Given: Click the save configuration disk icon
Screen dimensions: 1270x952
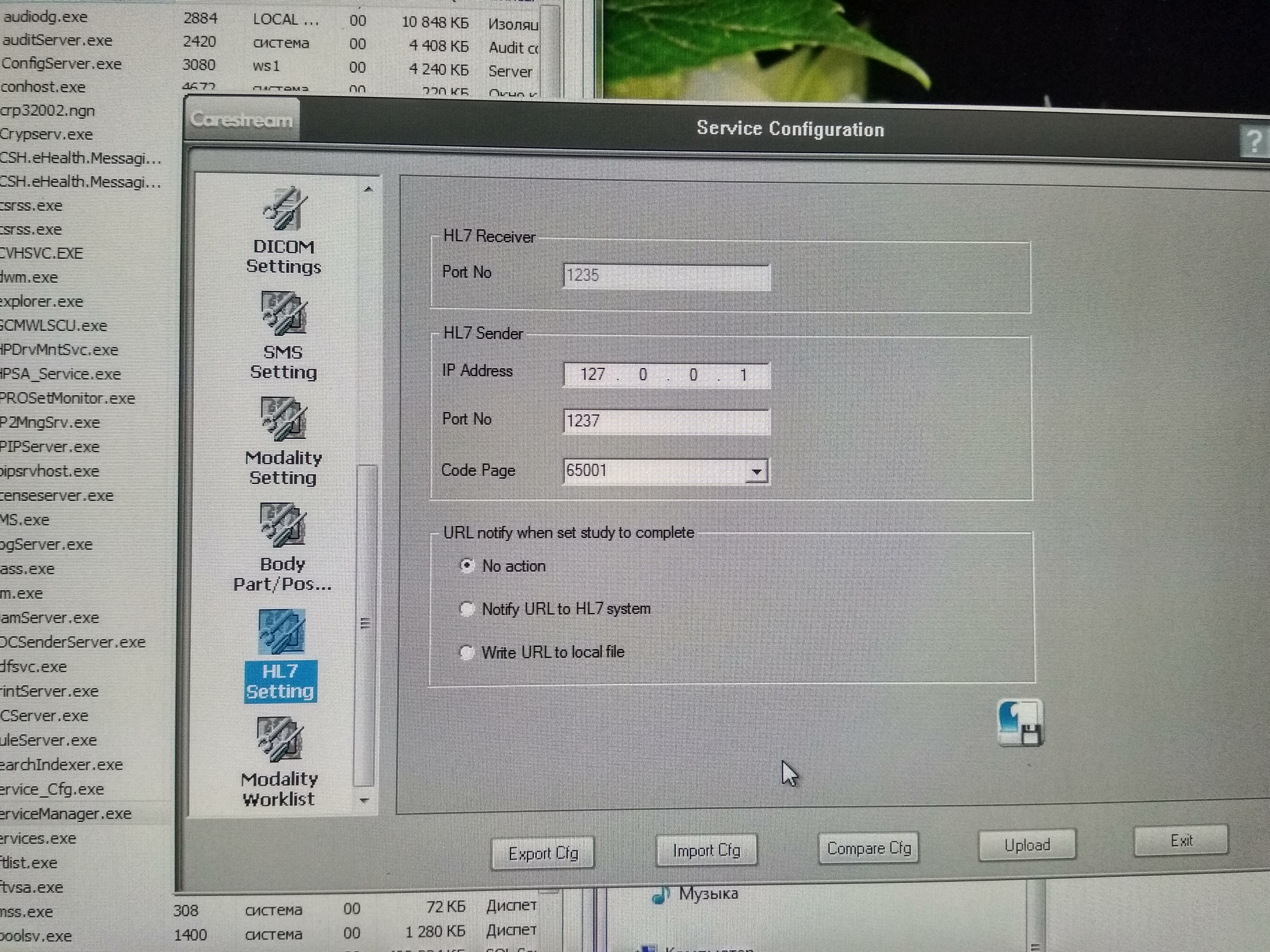Looking at the screenshot, I should 1020,723.
